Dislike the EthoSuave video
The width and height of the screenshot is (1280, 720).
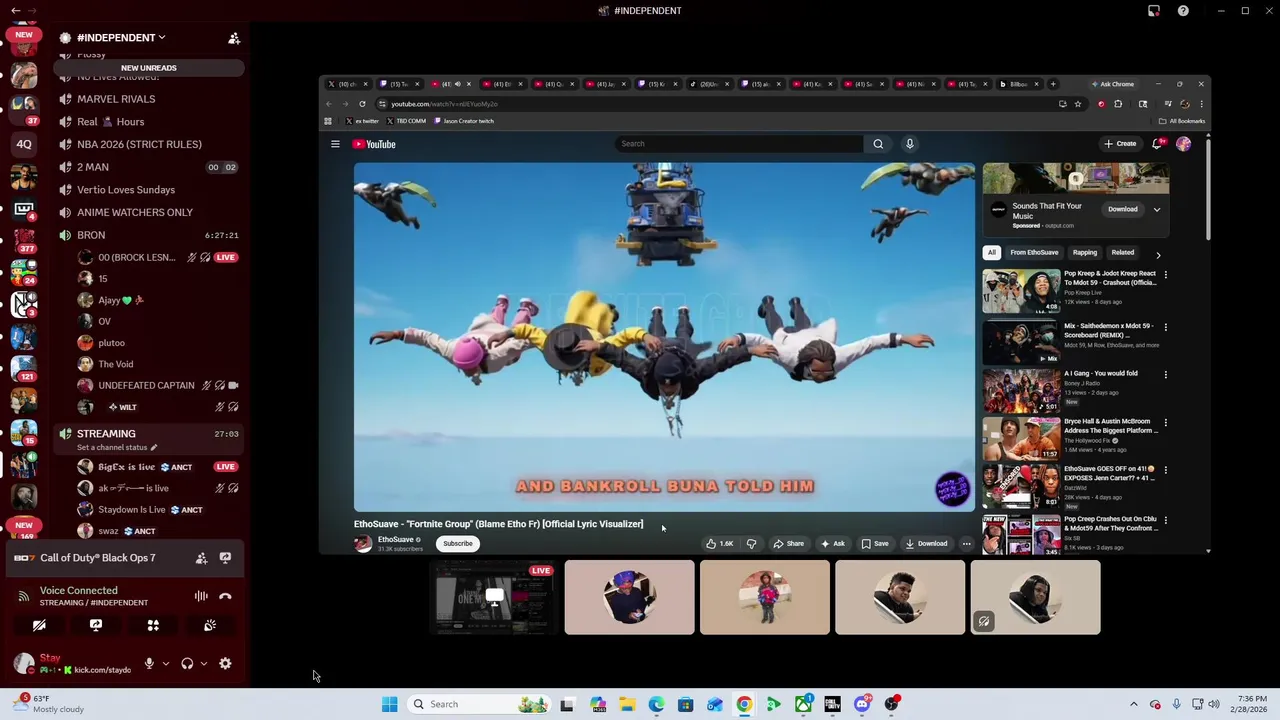[x=751, y=544]
